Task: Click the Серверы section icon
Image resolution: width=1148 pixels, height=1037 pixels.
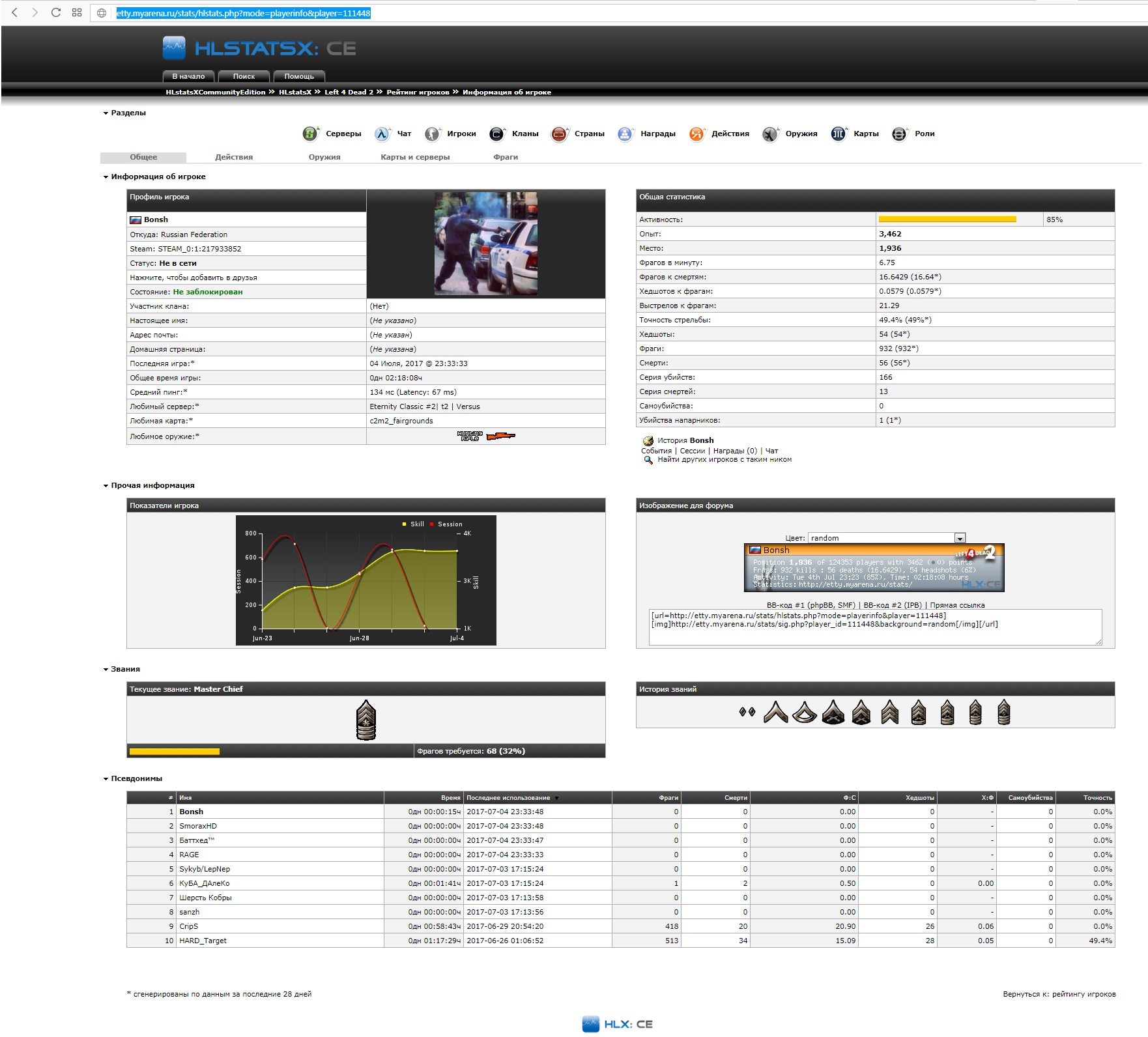Action: [310, 134]
